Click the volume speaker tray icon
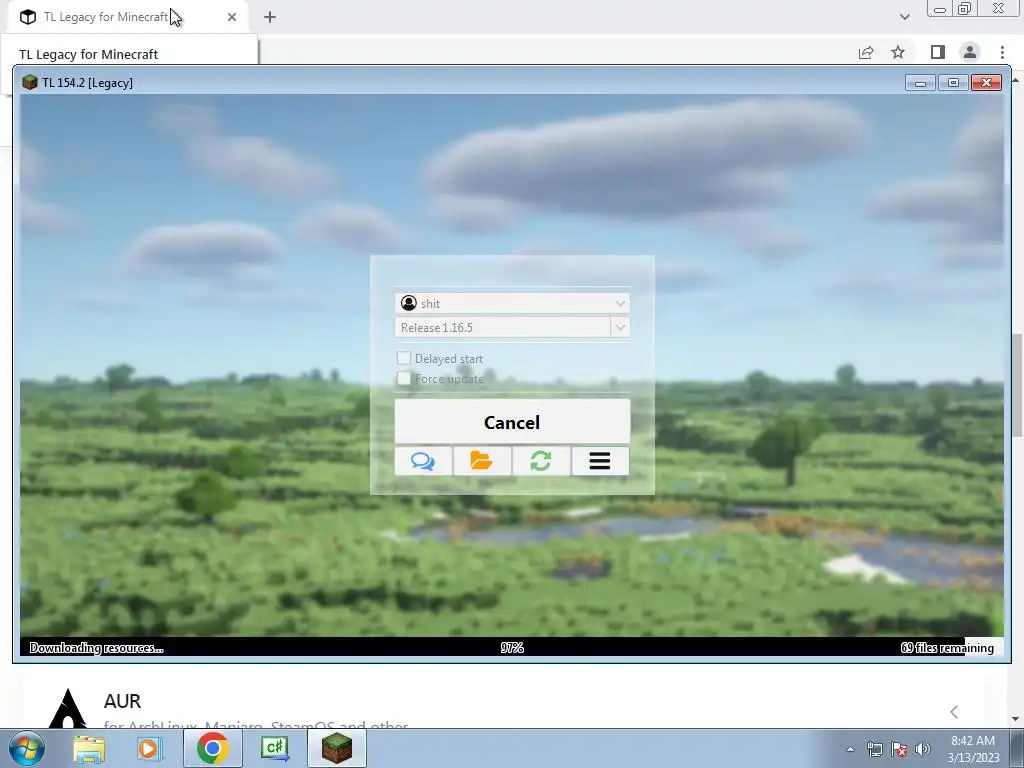The image size is (1024, 768). point(922,749)
